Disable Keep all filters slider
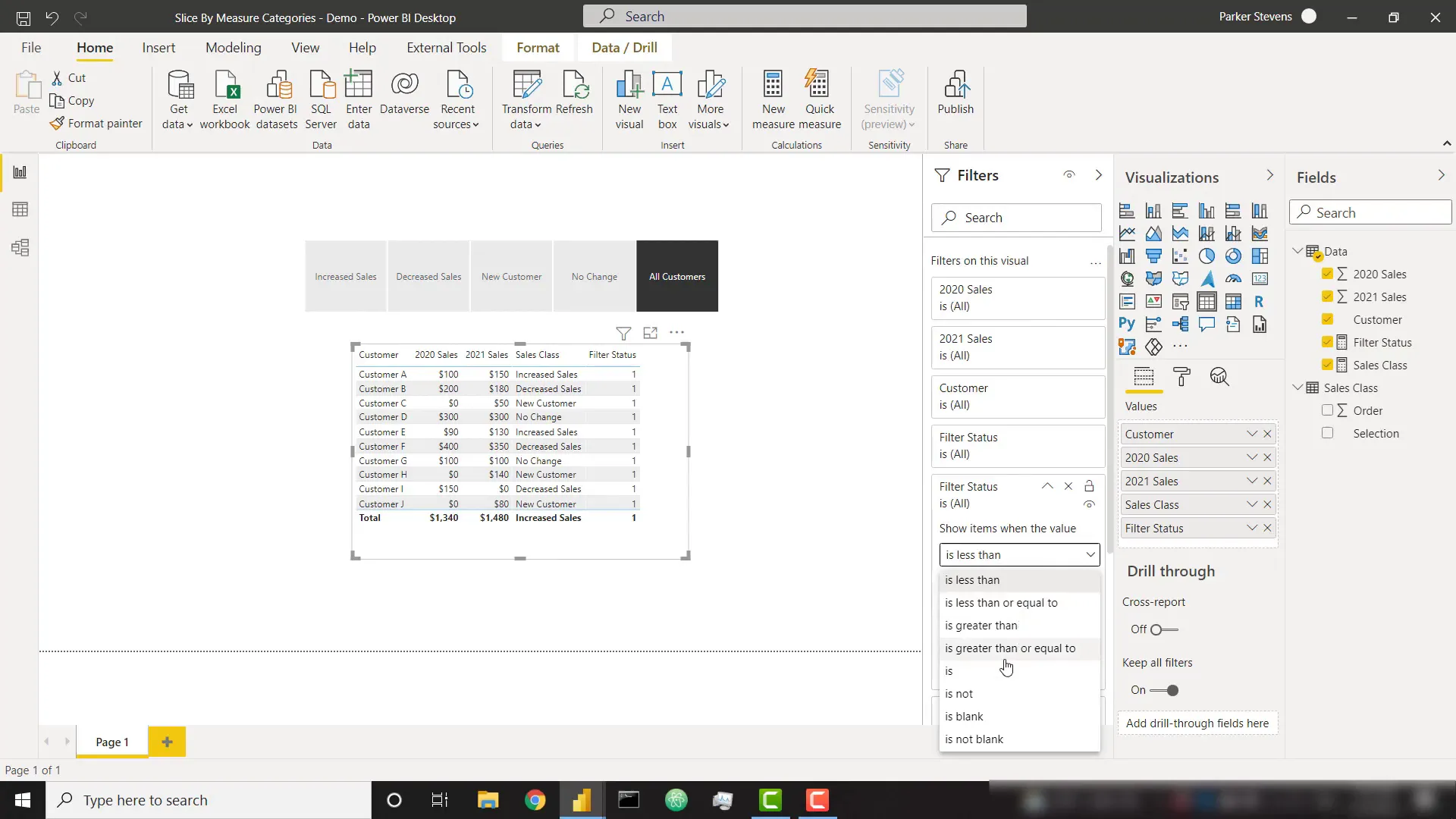The image size is (1456, 819). coord(1171,690)
